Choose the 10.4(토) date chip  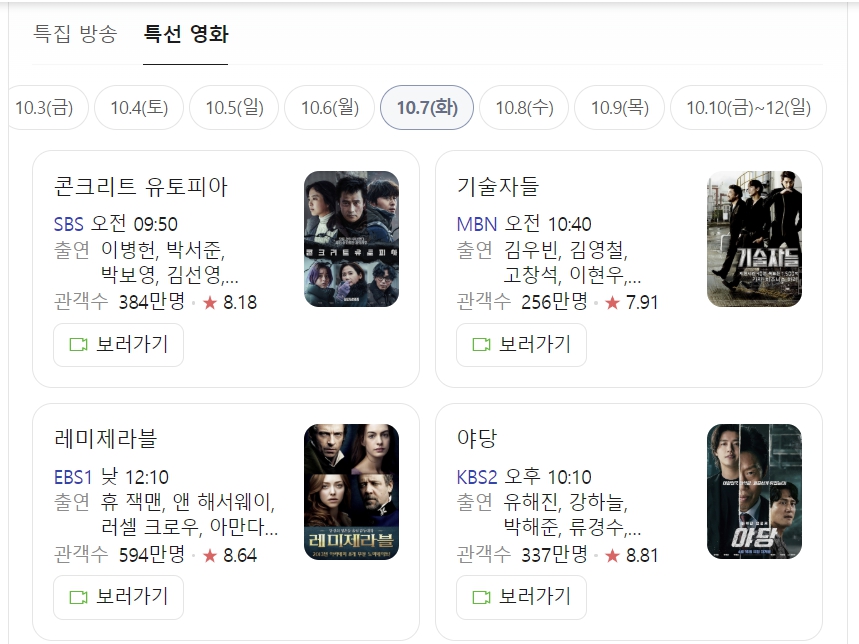(139, 107)
